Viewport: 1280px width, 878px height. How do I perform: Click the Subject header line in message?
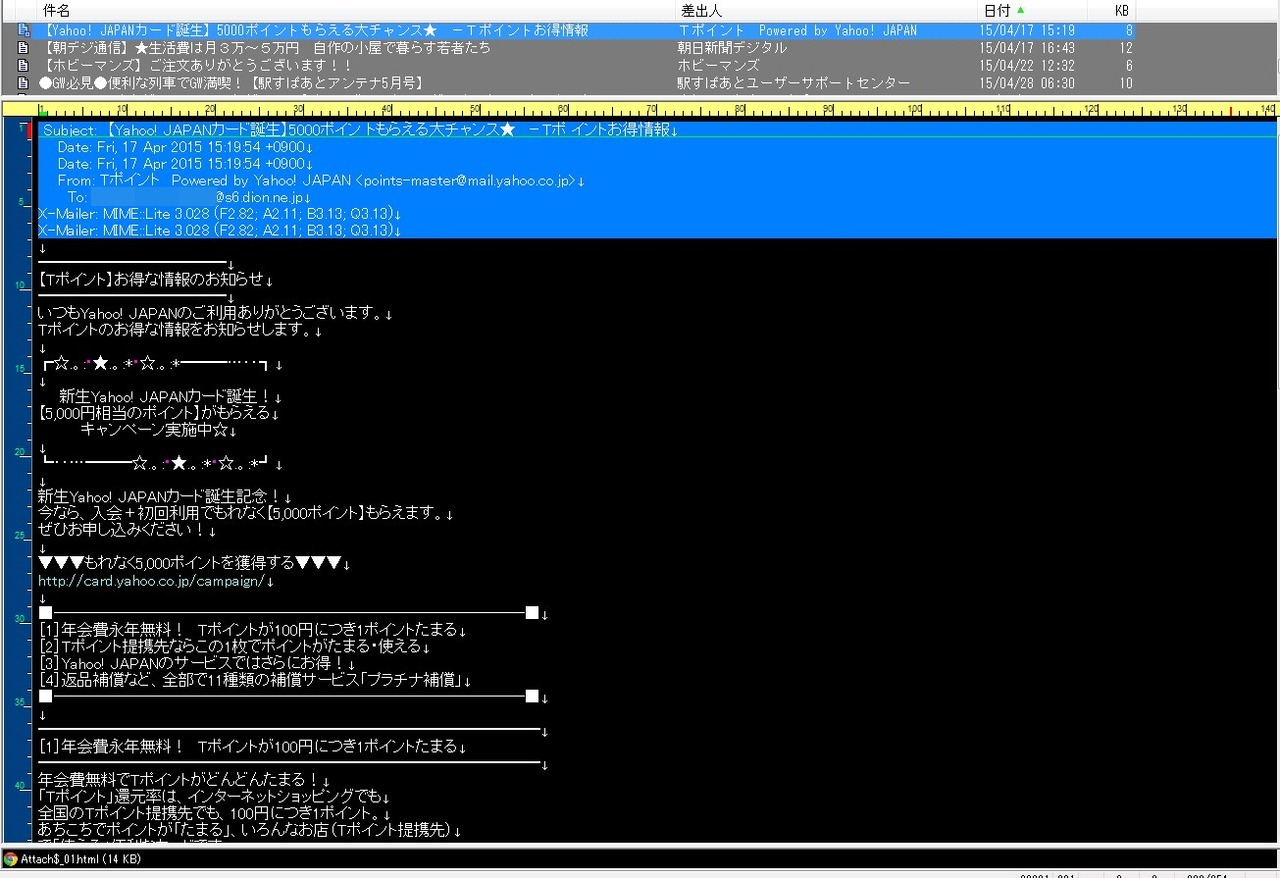(x=360, y=130)
